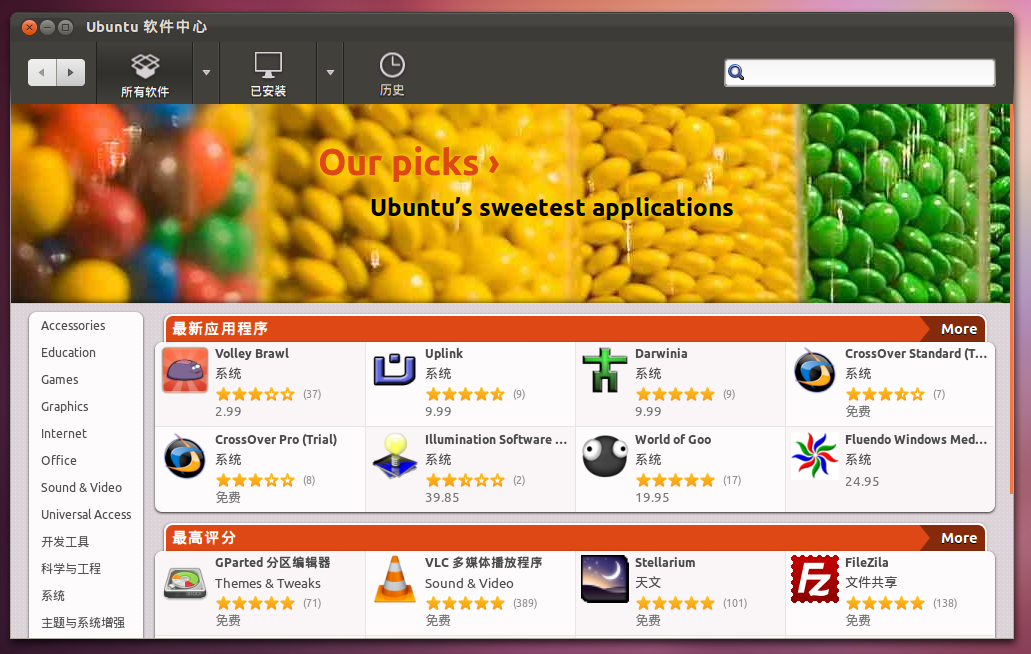The height and width of the screenshot is (654, 1031).
Task: Select the Internet category
Action: (64, 434)
